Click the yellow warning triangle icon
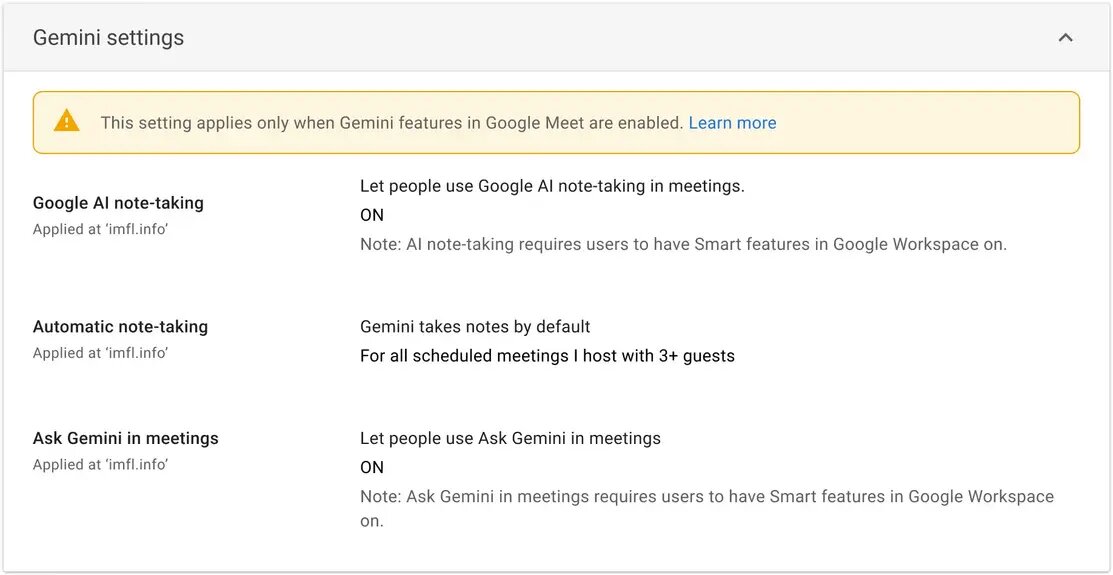1113x575 pixels. coord(67,121)
